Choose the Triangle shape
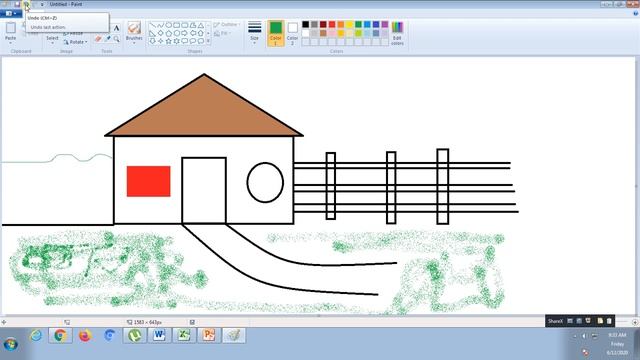Screen dimensions: 640x360 [x=201, y=25]
